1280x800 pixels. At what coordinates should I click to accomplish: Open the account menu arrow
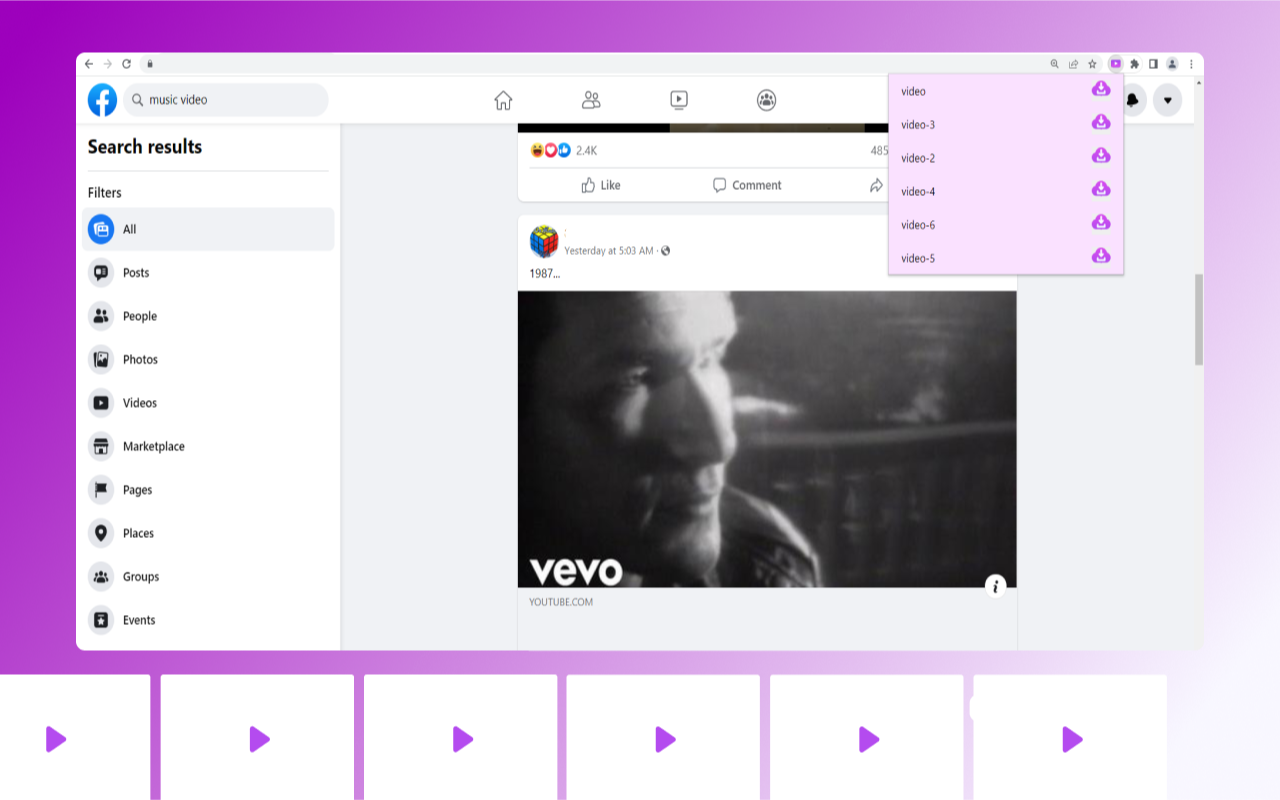tap(1167, 100)
